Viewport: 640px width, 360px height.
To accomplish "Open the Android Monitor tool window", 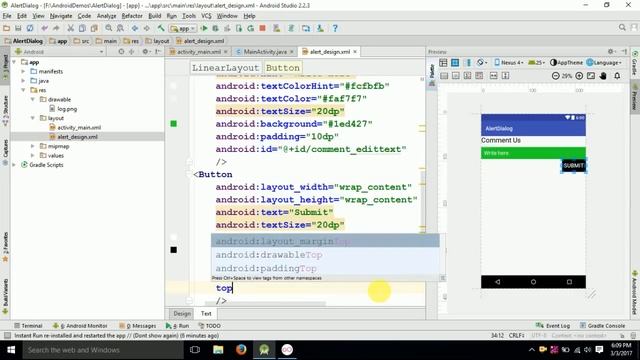I will click(80, 326).
